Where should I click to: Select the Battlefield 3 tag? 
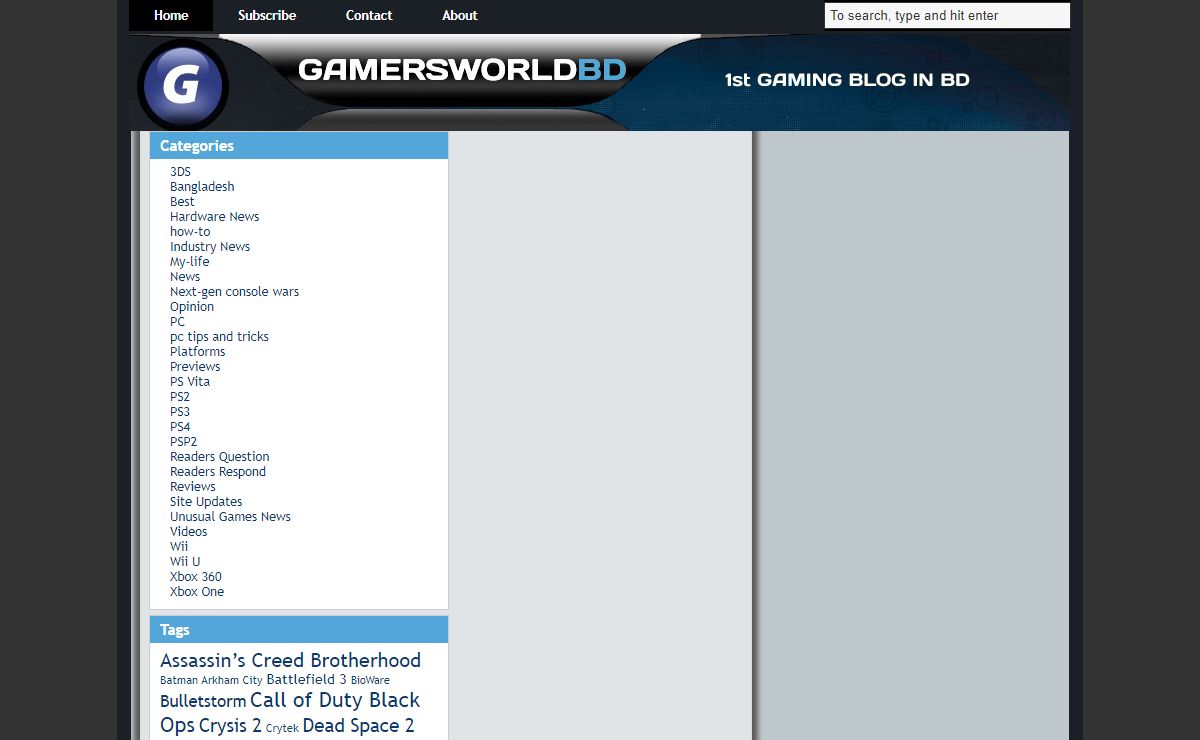[306, 679]
